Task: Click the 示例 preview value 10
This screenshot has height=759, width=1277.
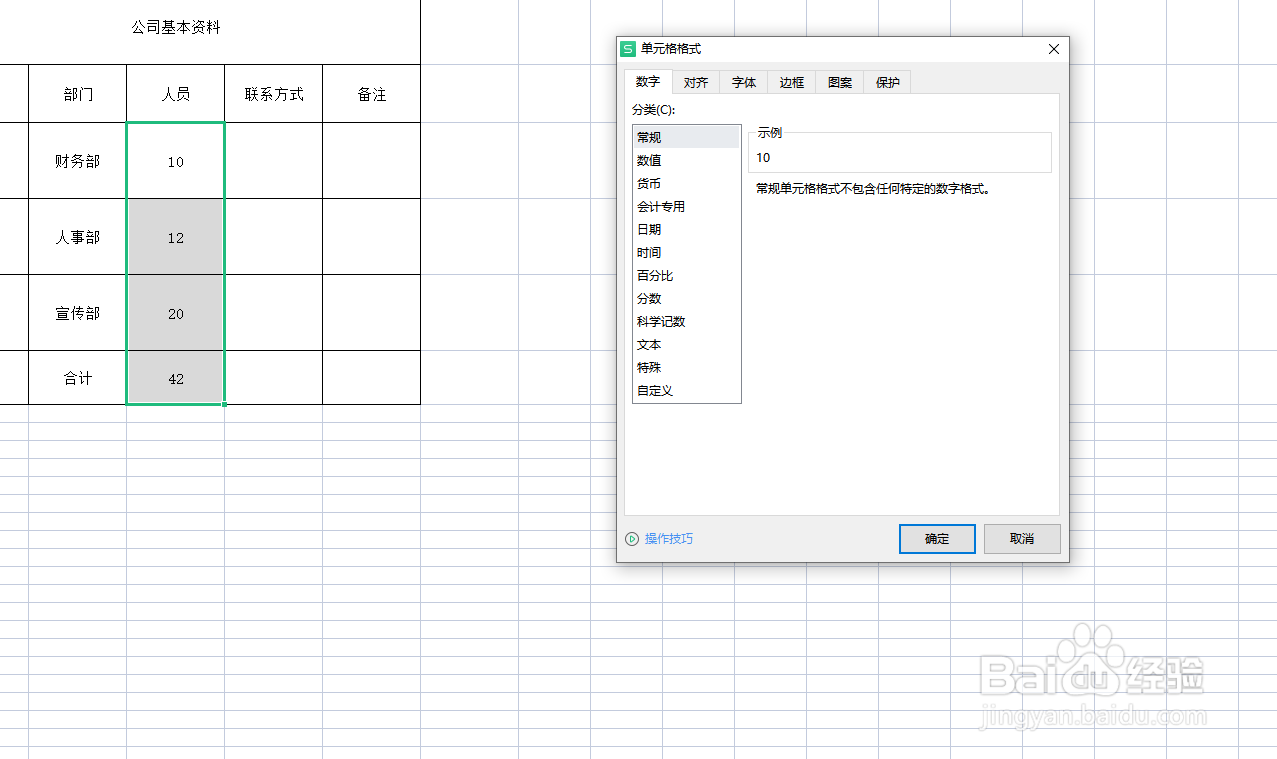Action: tap(763, 157)
